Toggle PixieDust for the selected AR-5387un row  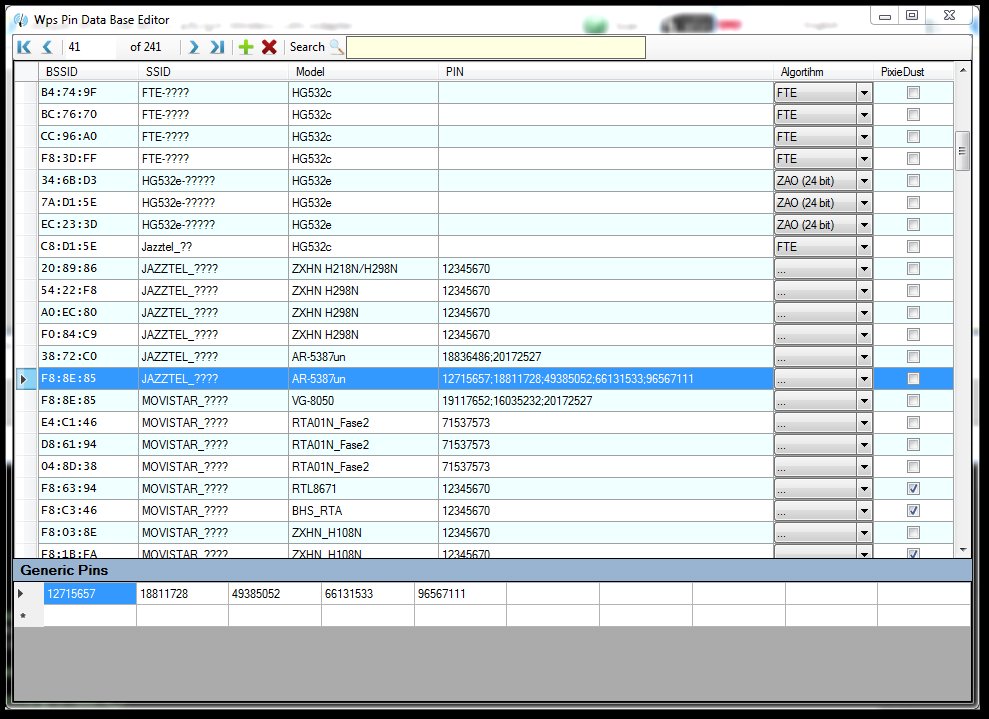click(913, 378)
